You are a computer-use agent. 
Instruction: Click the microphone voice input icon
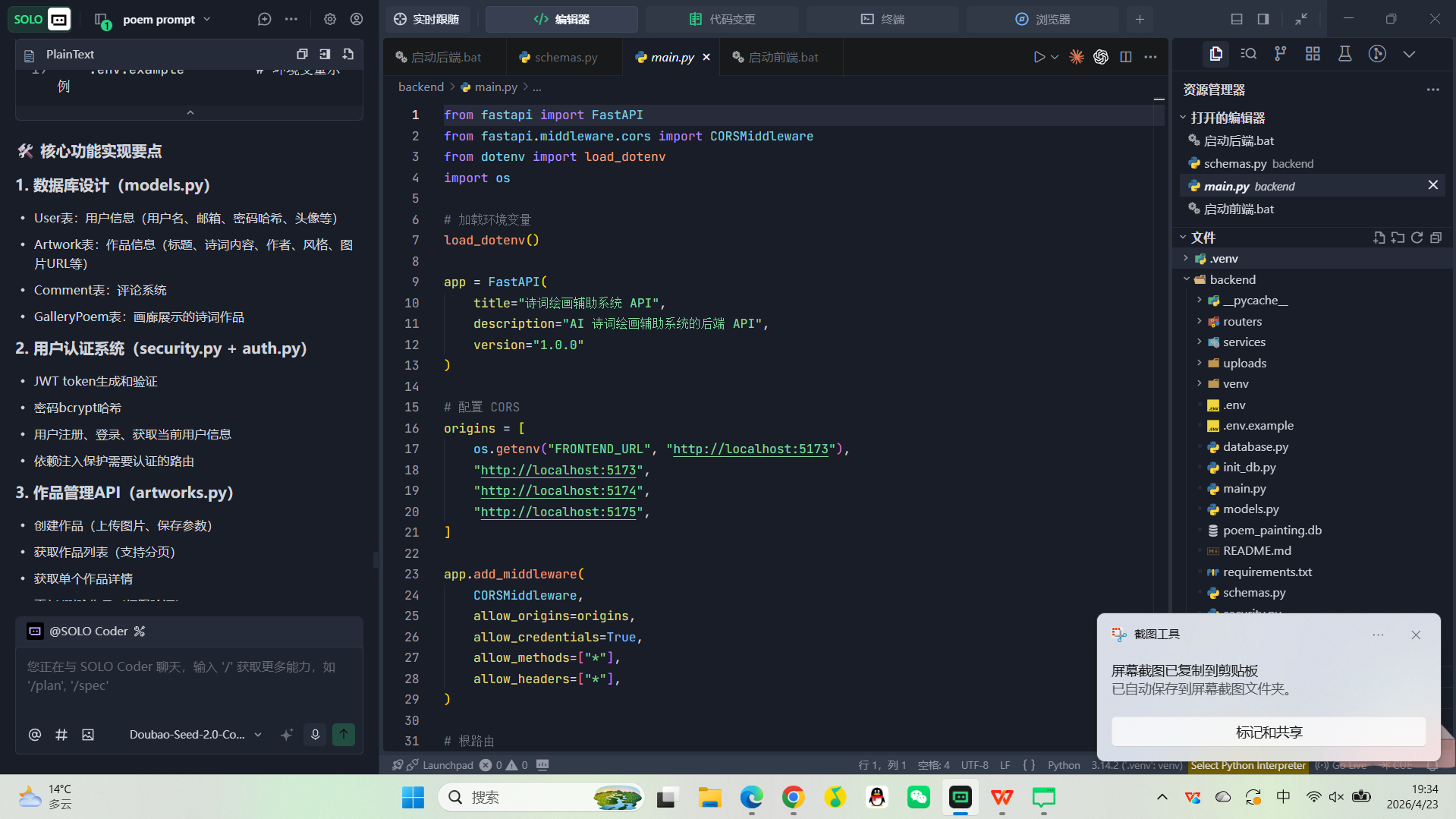315,734
